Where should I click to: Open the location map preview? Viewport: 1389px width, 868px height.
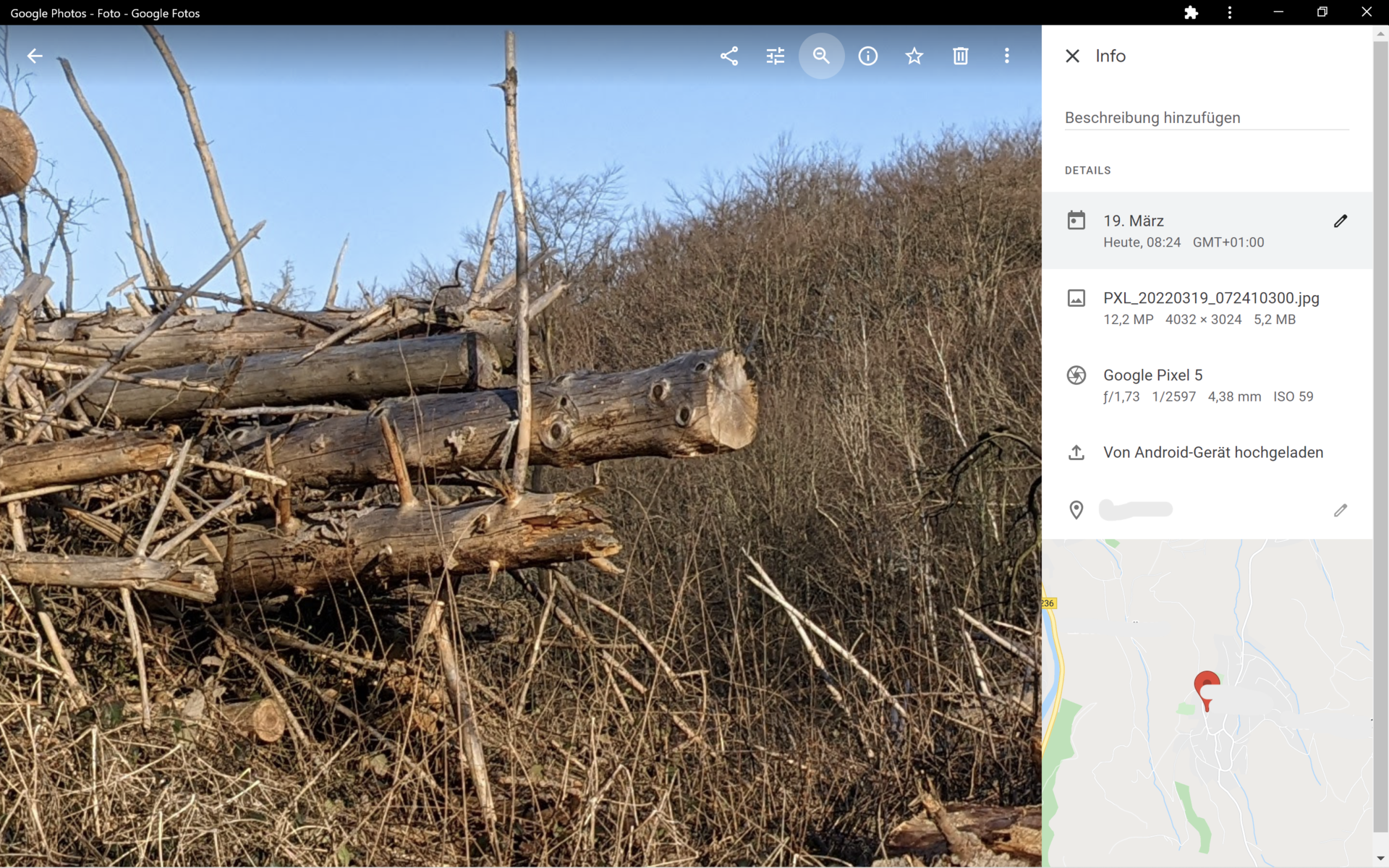coord(1207,702)
